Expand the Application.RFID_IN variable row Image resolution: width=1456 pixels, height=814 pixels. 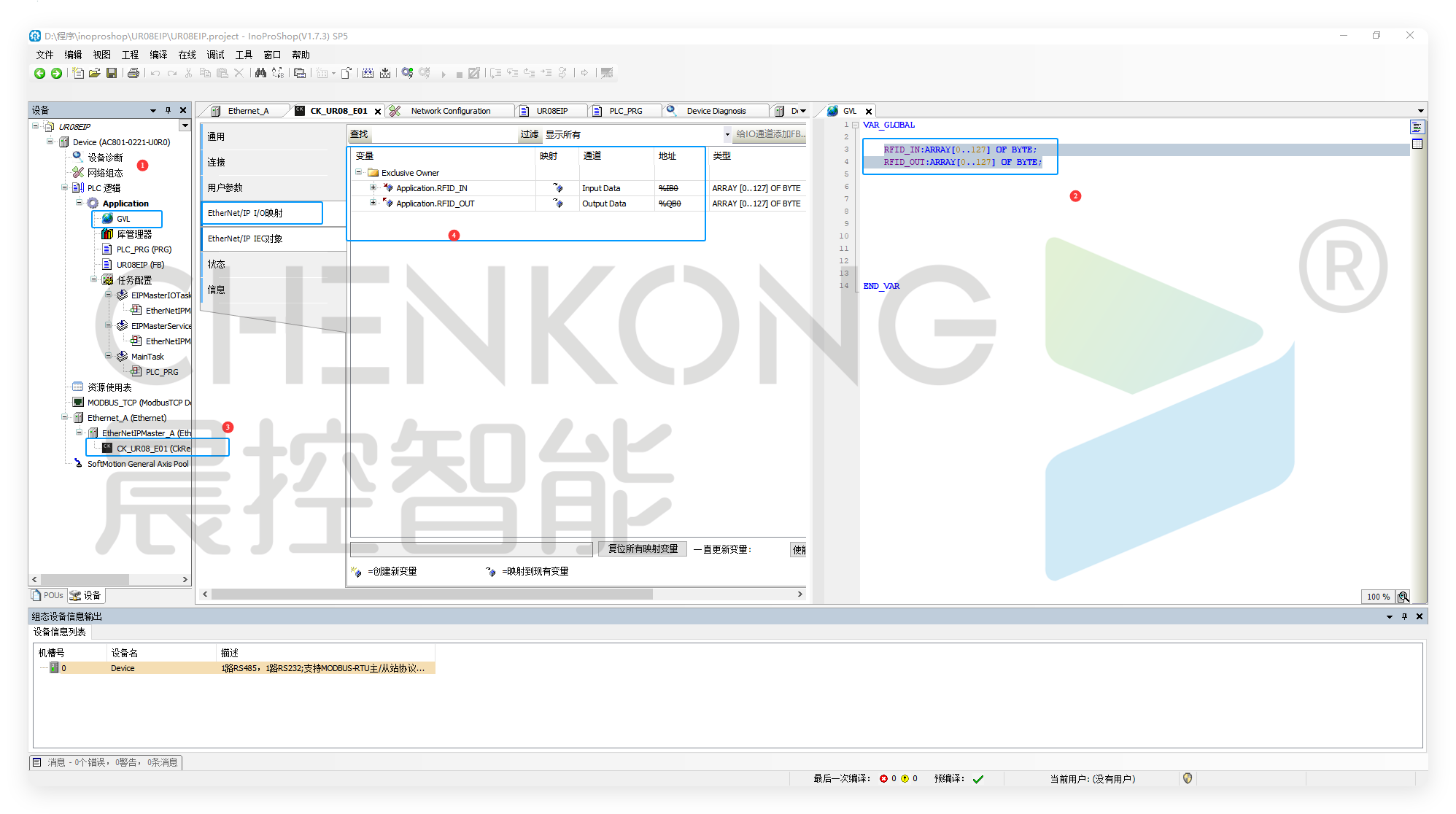pyautogui.click(x=373, y=187)
